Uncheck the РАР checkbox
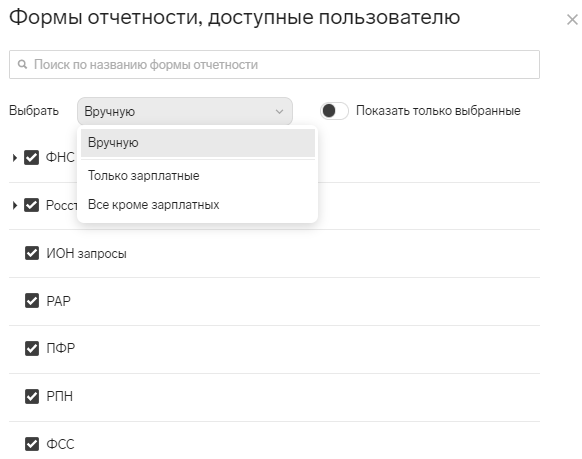This screenshot has height=459, width=582. pos(32,301)
